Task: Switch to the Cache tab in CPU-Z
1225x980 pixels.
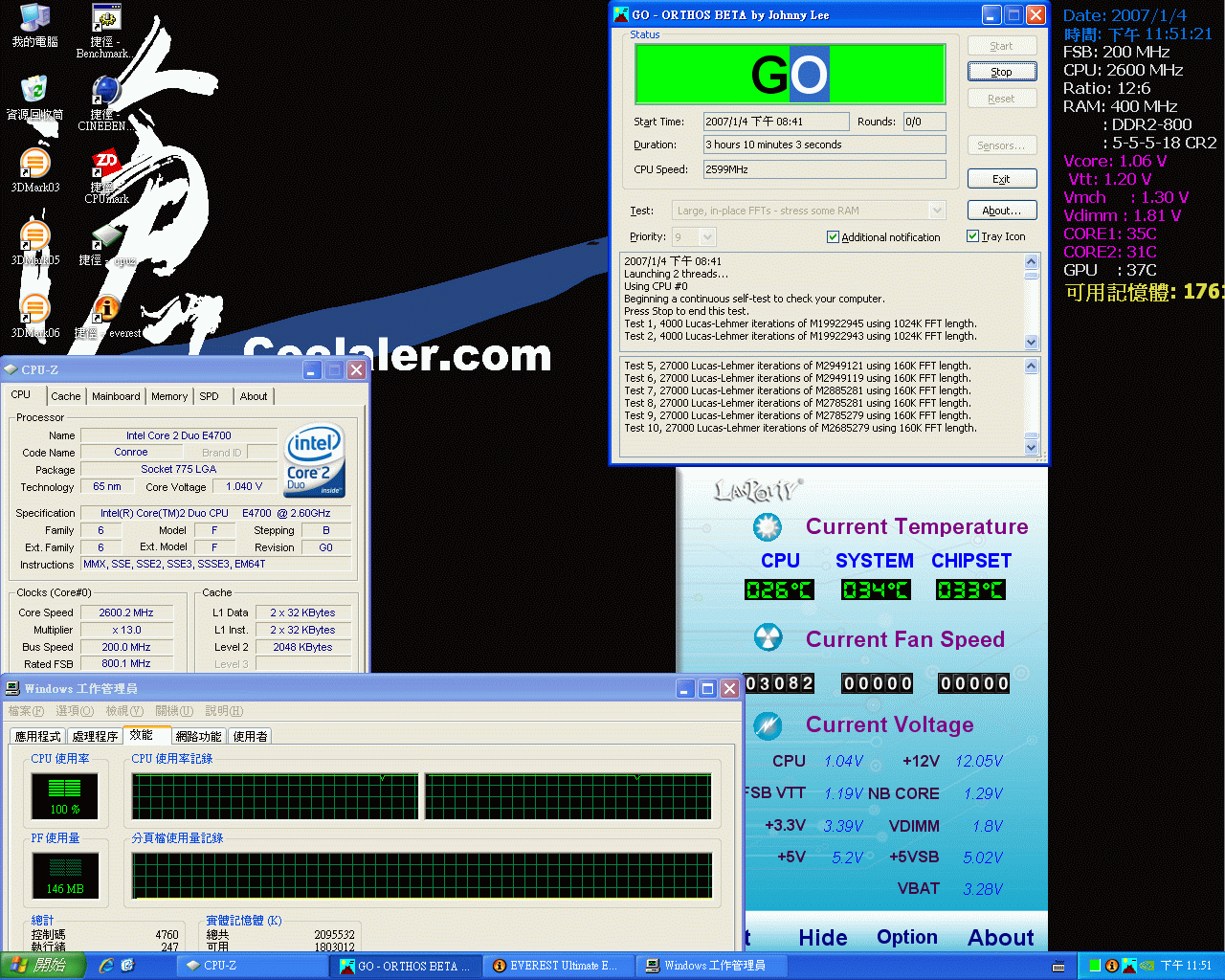Action: click(66, 396)
